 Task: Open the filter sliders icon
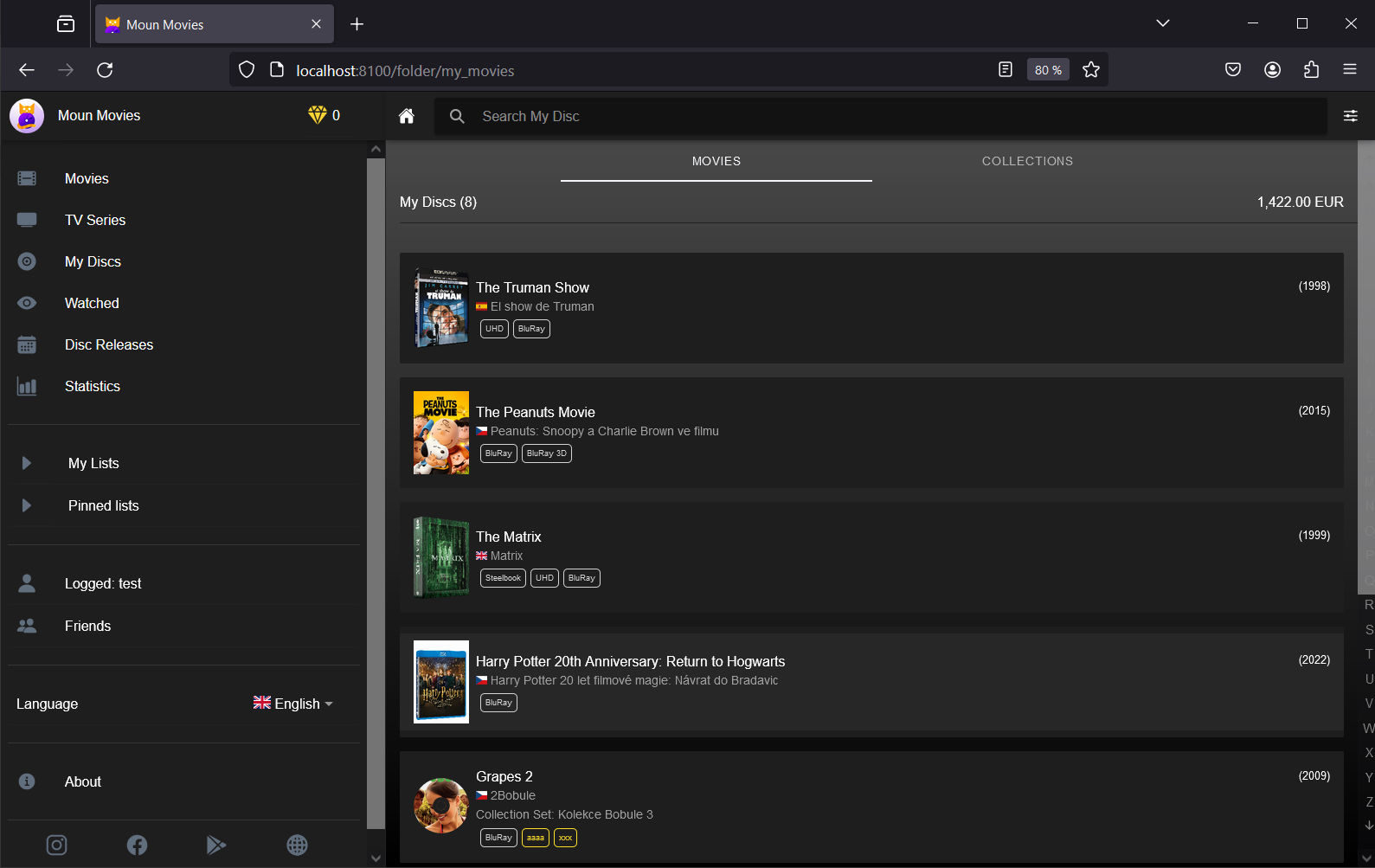(1350, 116)
